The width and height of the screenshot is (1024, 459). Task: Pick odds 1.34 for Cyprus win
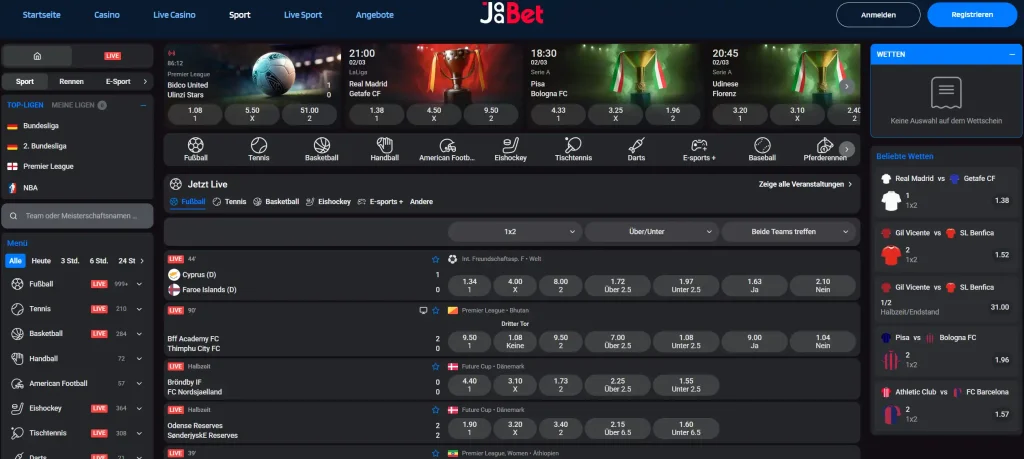coord(470,285)
